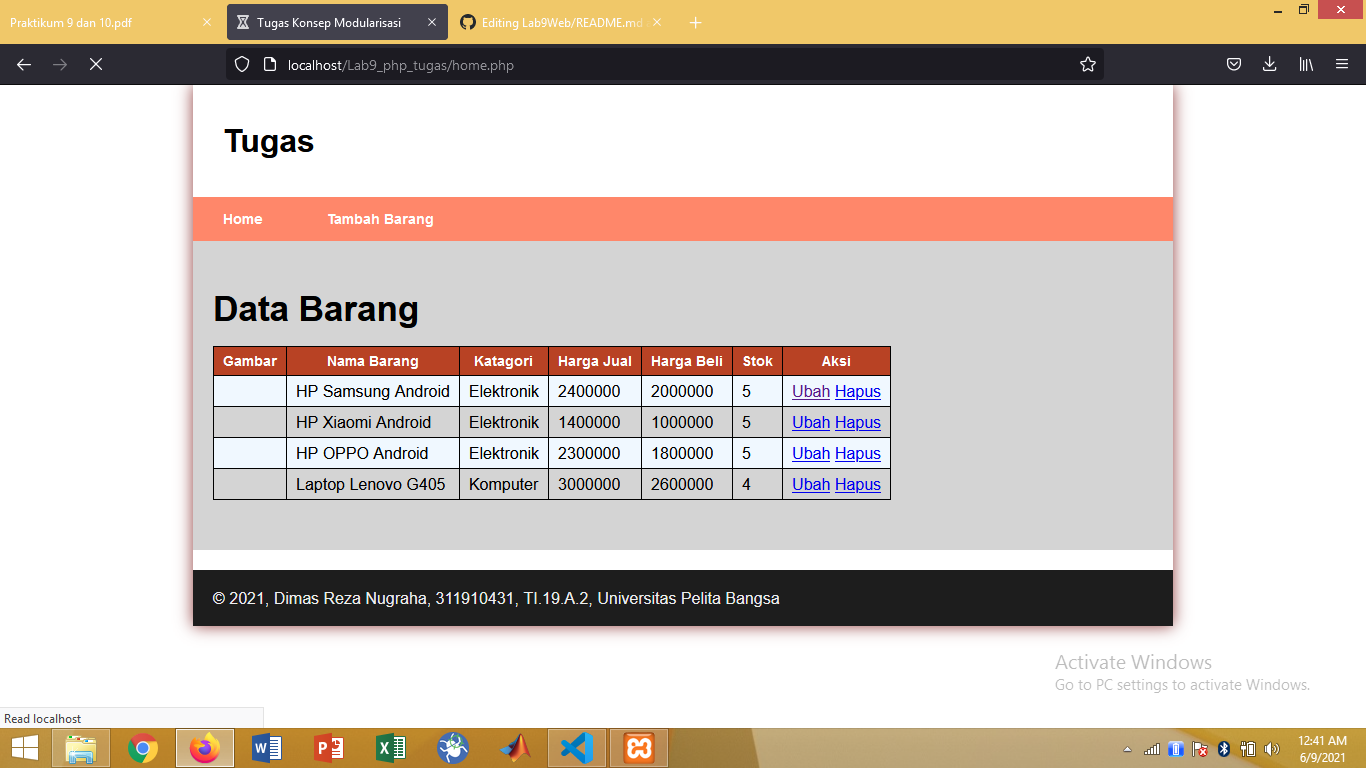The width and height of the screenshot is (1366, 768).
Task: Select the Laptop Lenovo G405 cell
Action: 373,485
